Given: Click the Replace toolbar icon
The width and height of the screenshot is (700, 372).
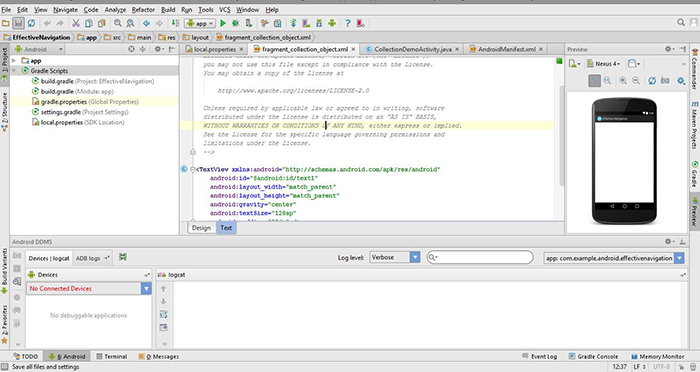Looking at the screenshot, I should 130,23.
